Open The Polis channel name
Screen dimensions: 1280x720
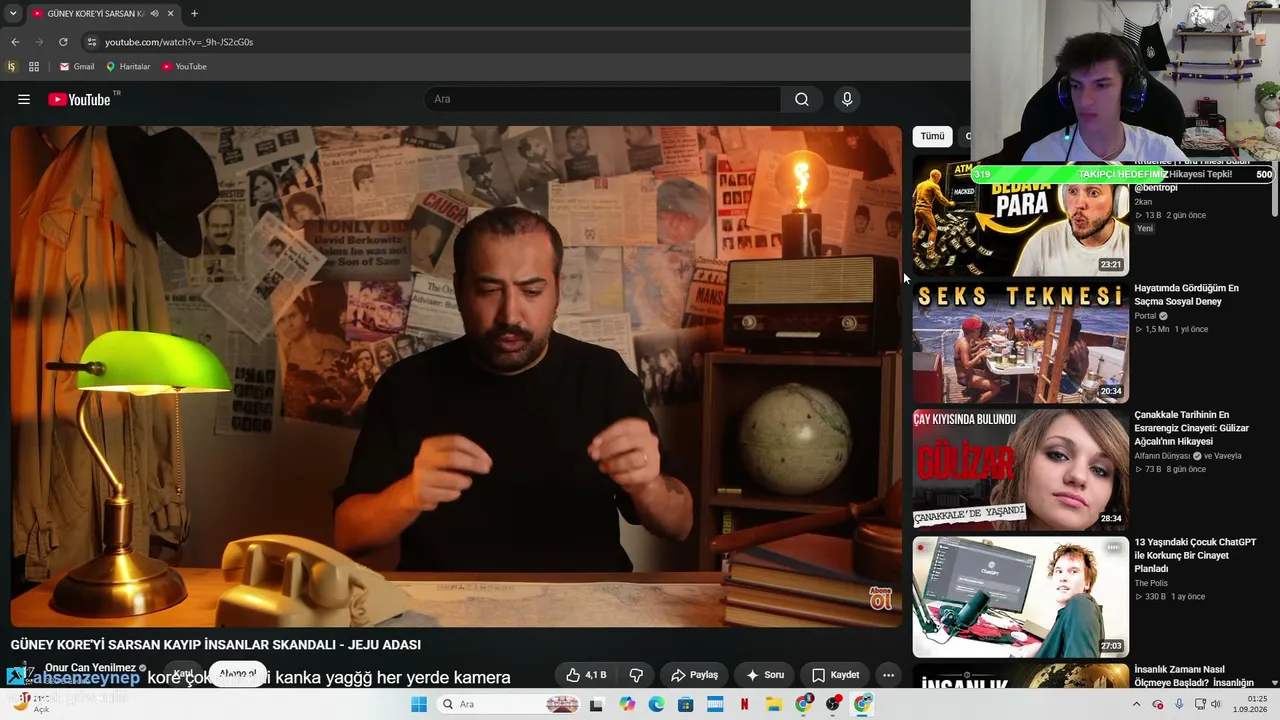click(1150, 583)
